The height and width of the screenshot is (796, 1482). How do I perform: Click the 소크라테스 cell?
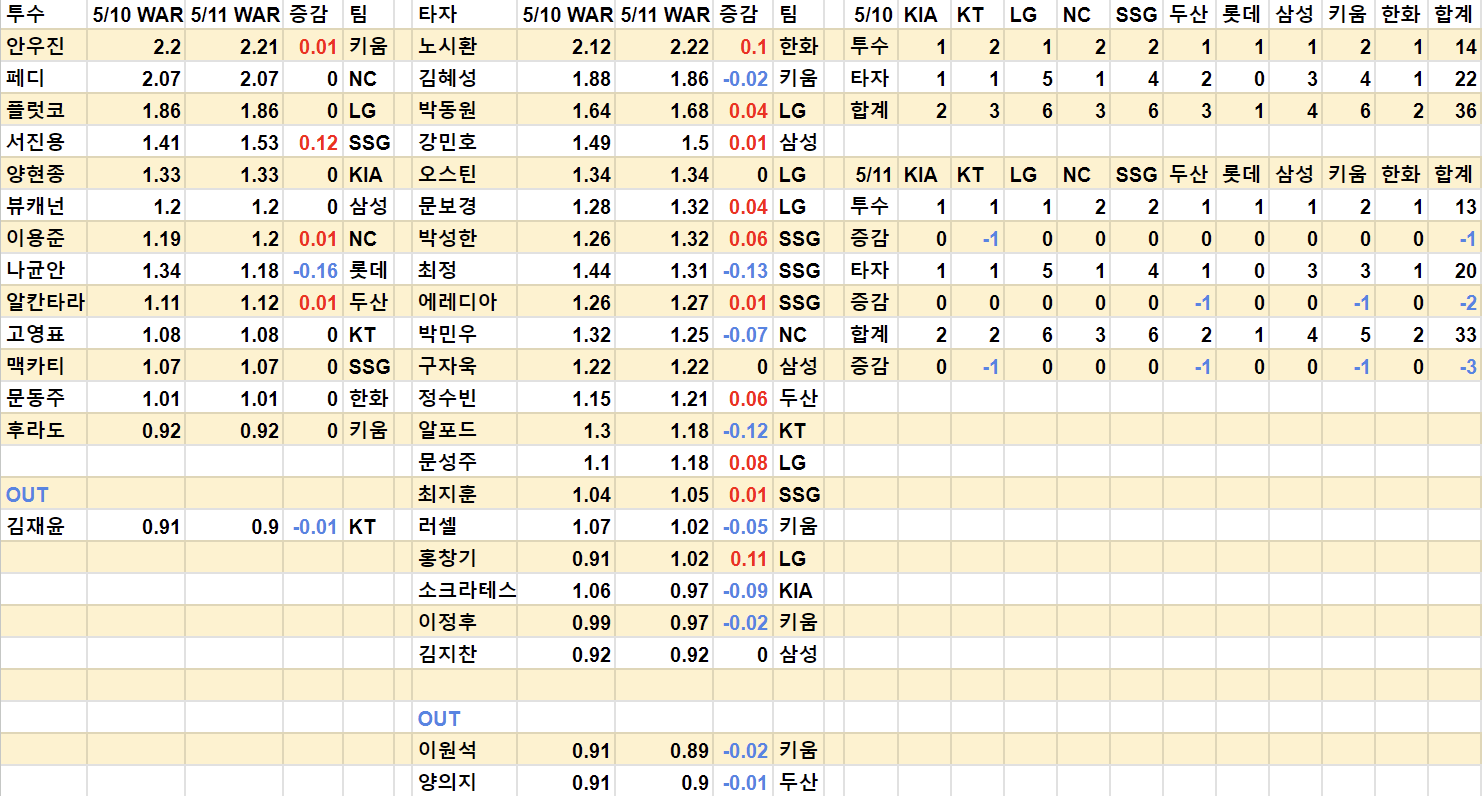click(467, 590)
